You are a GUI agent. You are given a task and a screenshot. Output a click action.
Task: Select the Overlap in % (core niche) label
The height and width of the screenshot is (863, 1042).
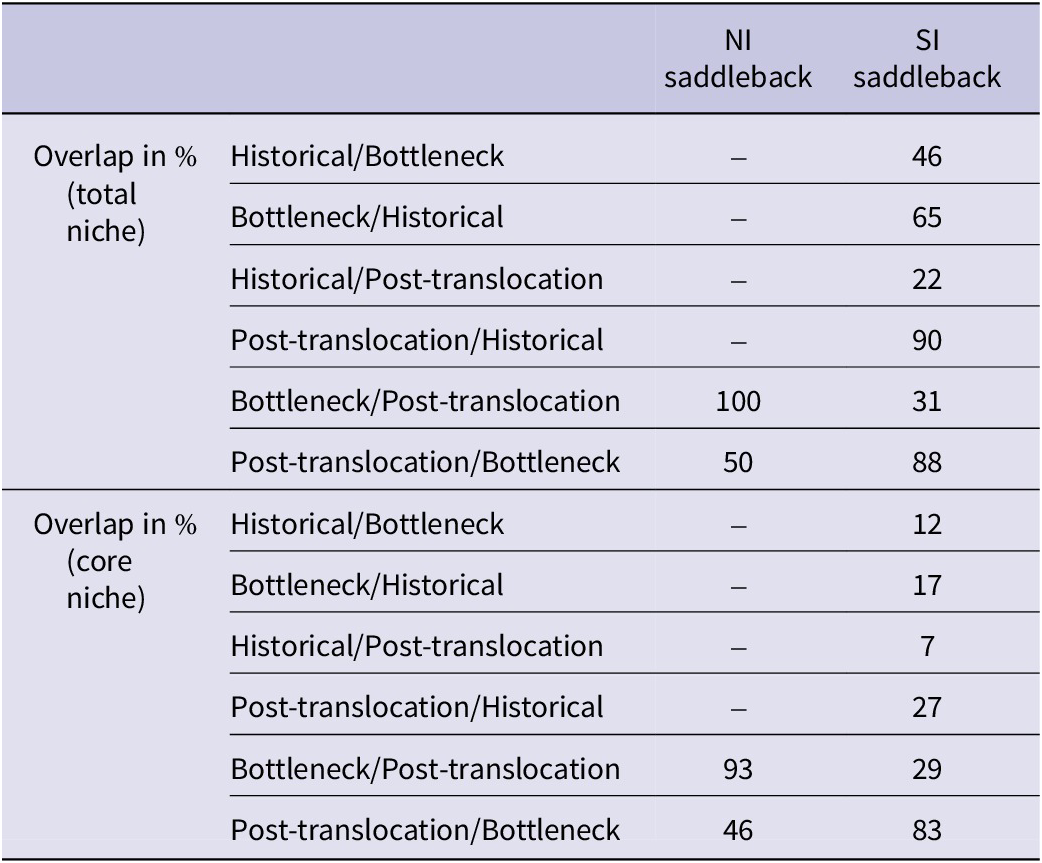pyautogui.click(x=115, y=561)
